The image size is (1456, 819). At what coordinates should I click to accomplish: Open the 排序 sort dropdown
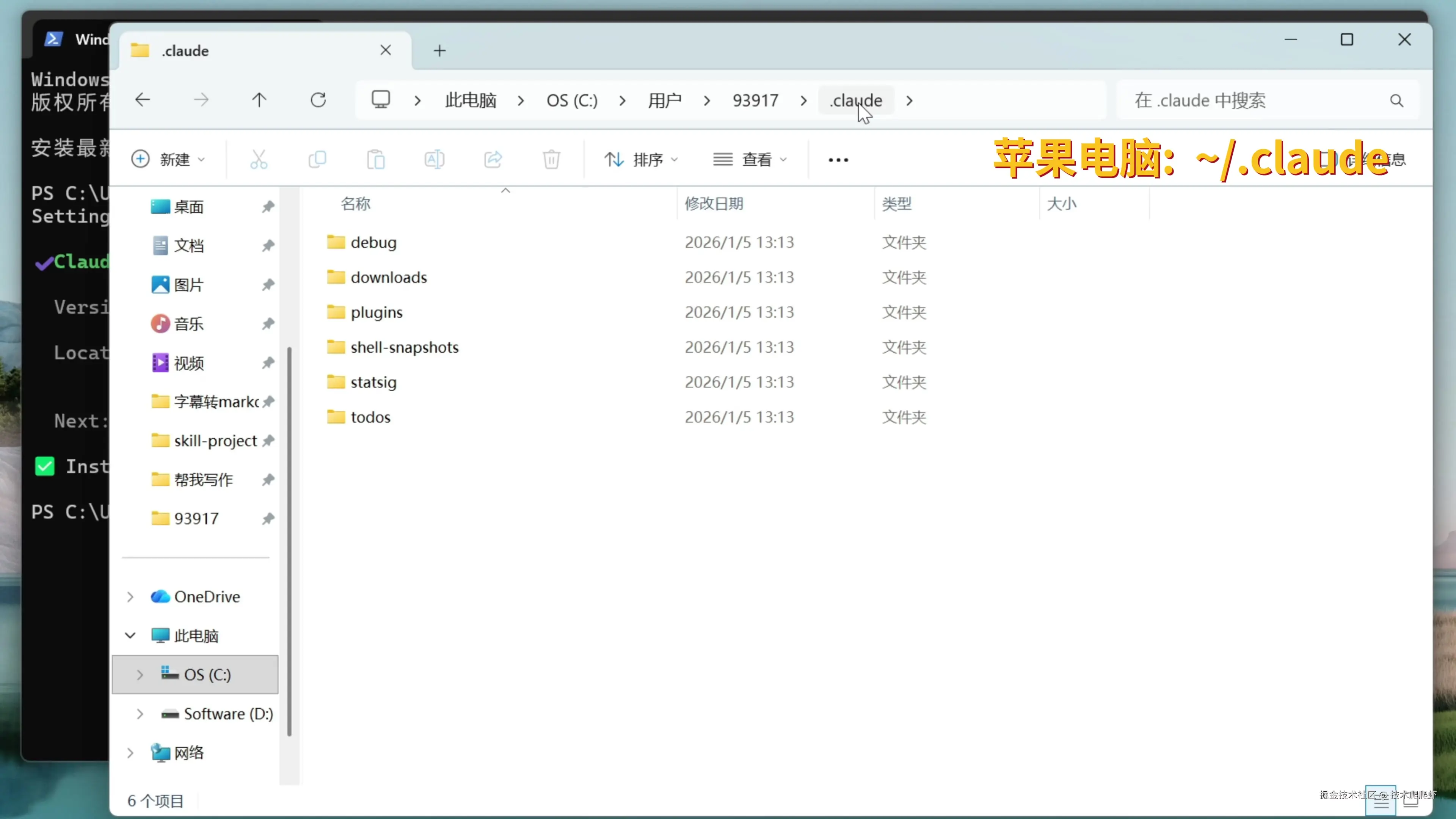click(x=640, y=159)
